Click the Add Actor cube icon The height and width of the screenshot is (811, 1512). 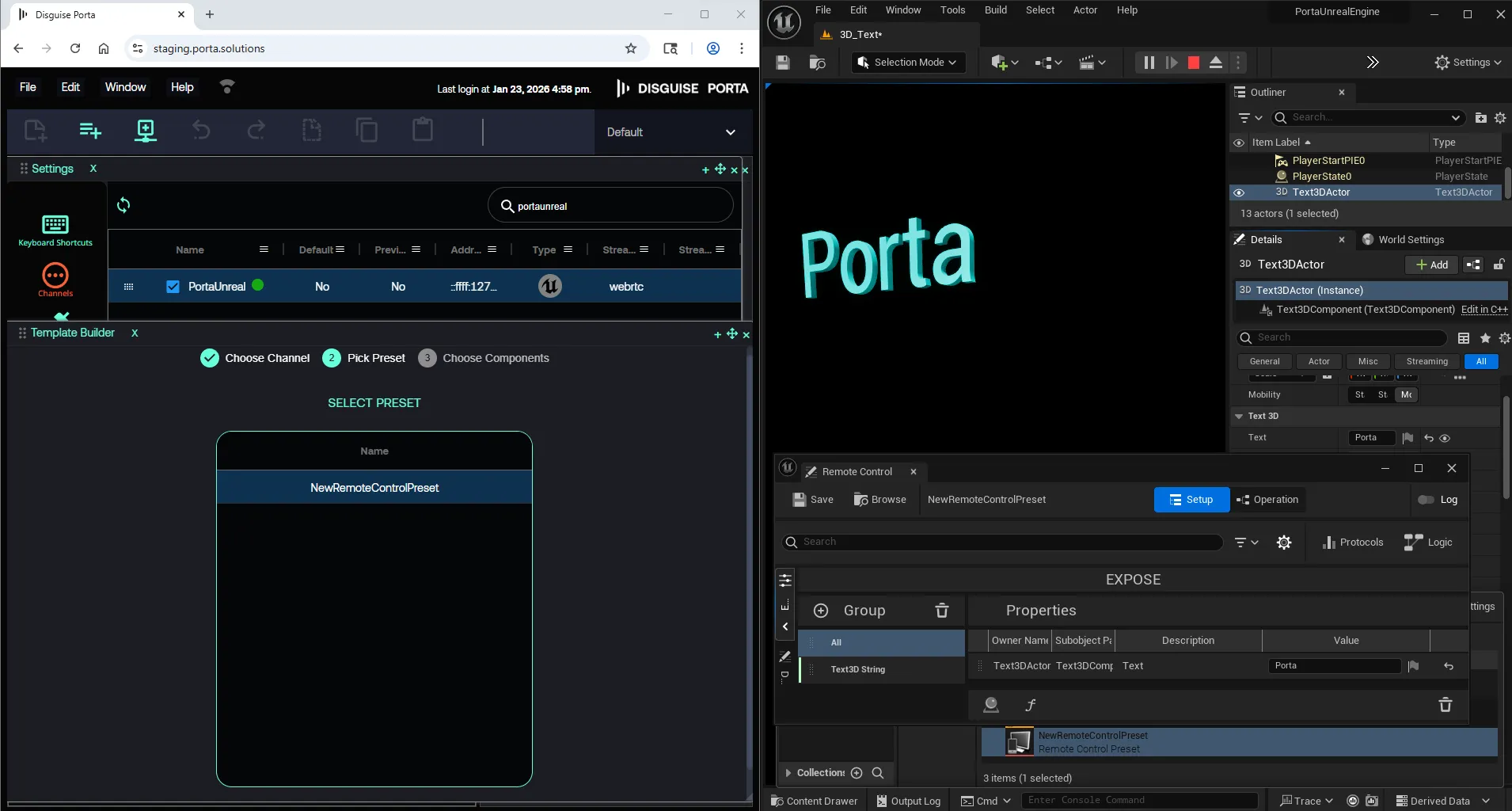pos(1001,62)
